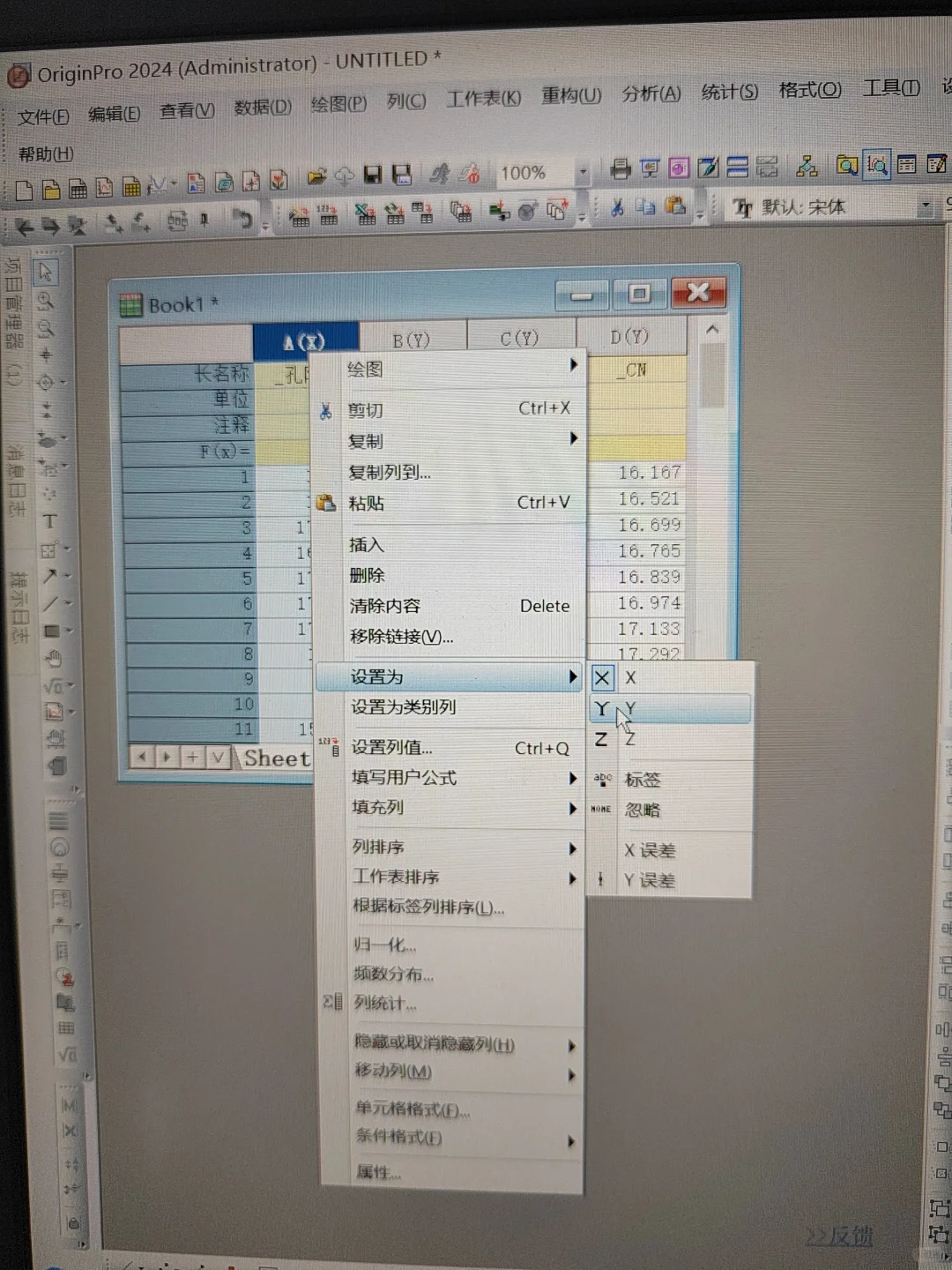Expand the 条件格式 submenu
Screen dimensions: 952x1270
[x=451, y=1139]
